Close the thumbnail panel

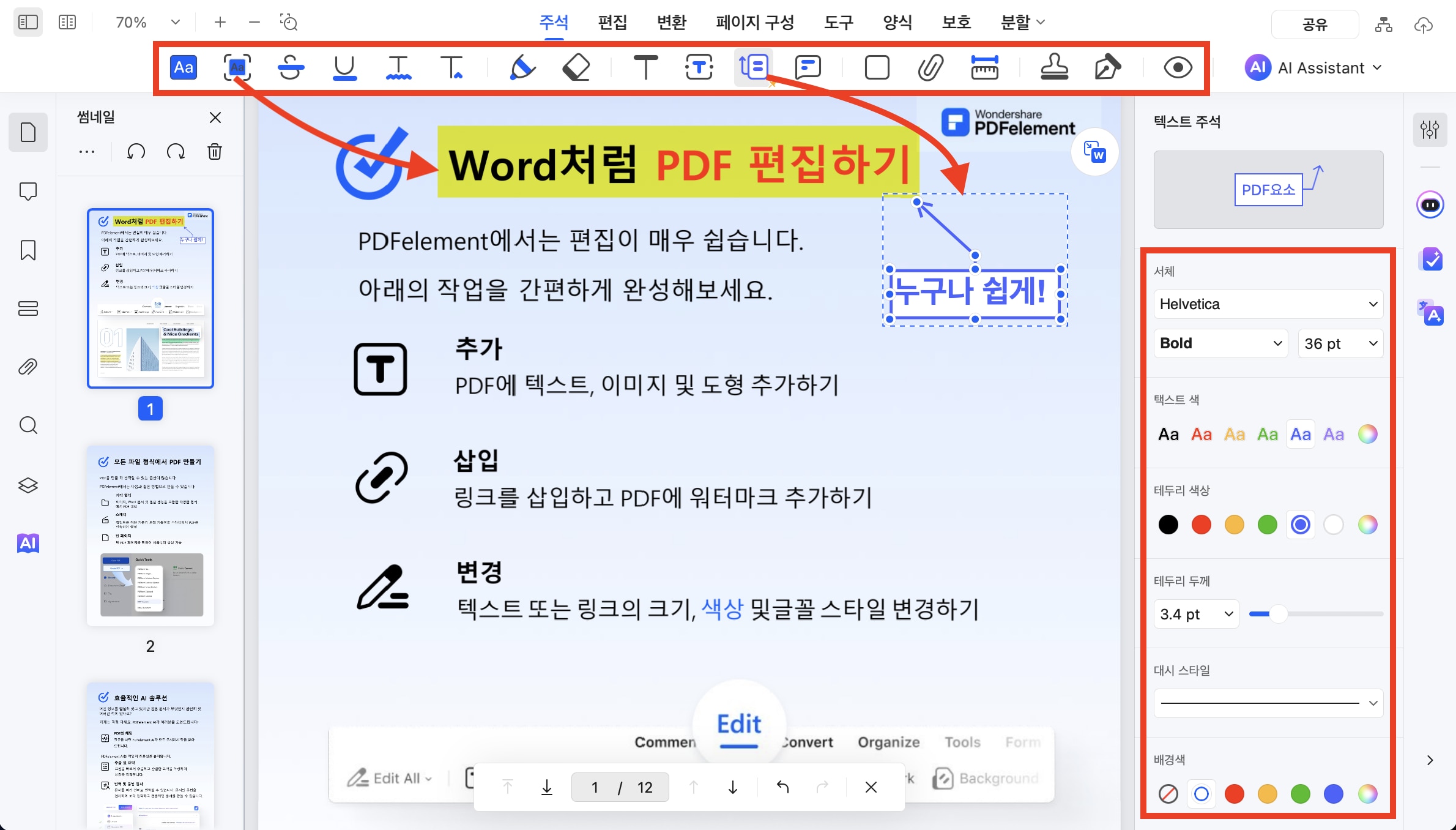(215, 118)
